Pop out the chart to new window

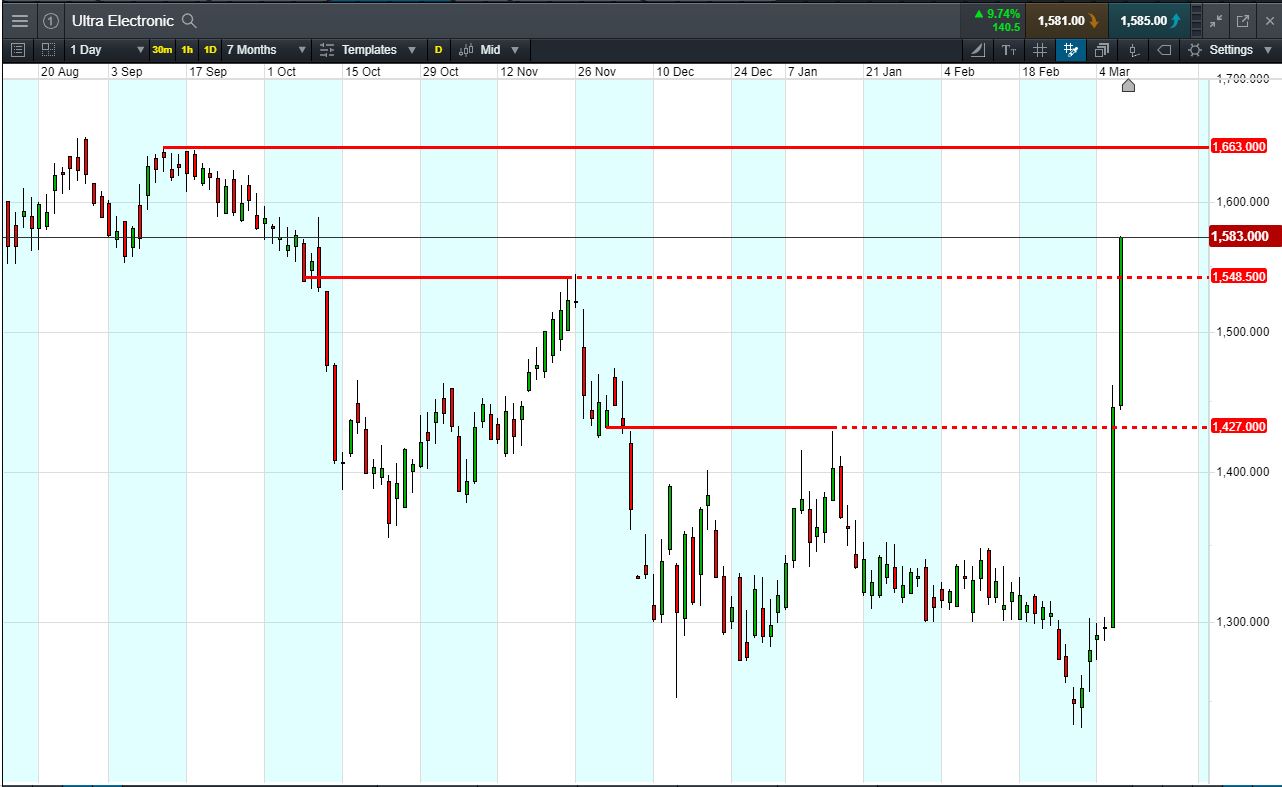[x=1243, y=20]
